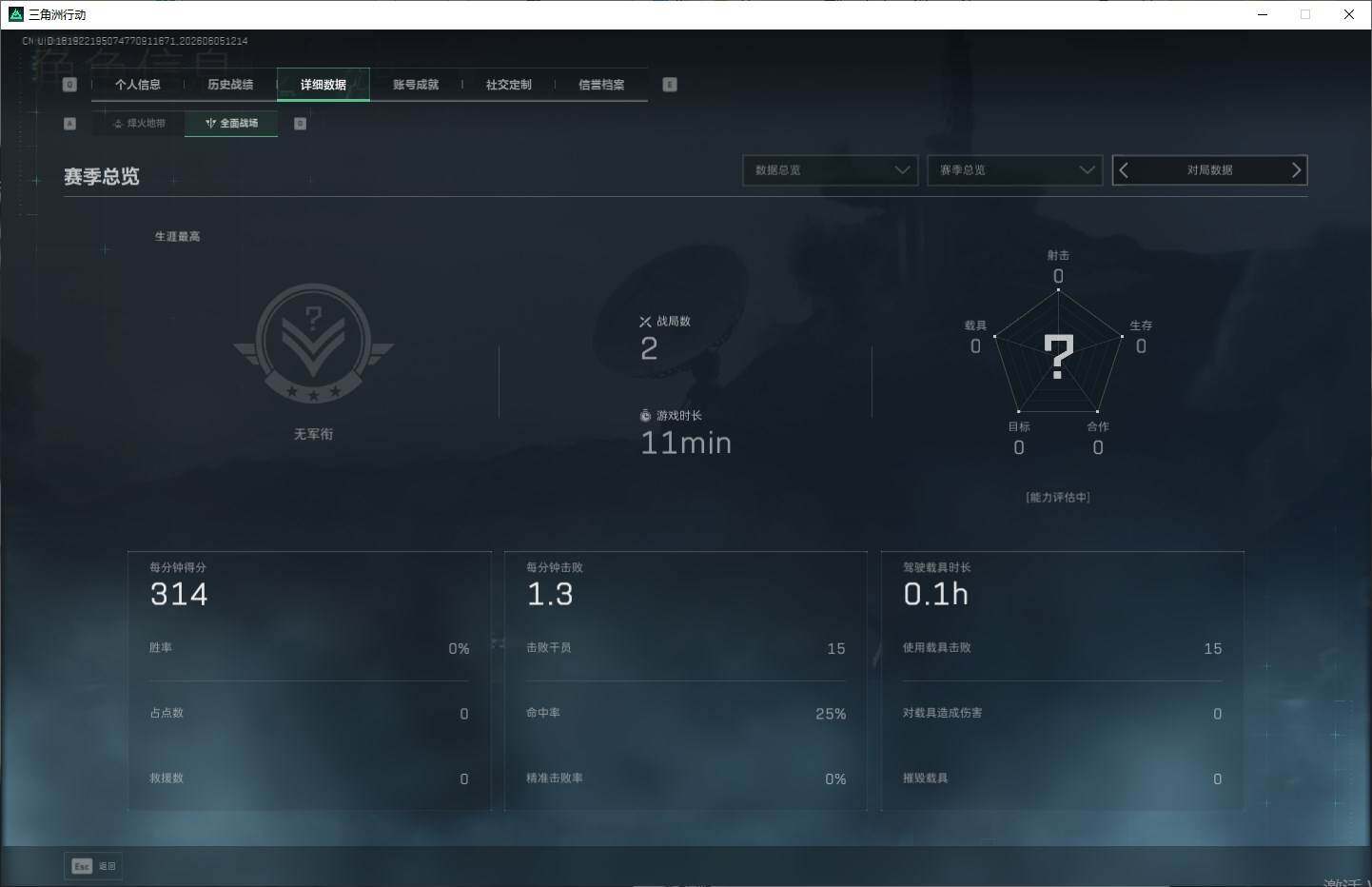The image size is (1372, 887).
Task: Click the 对局数据 selector label
Action: pos(1209,170)
